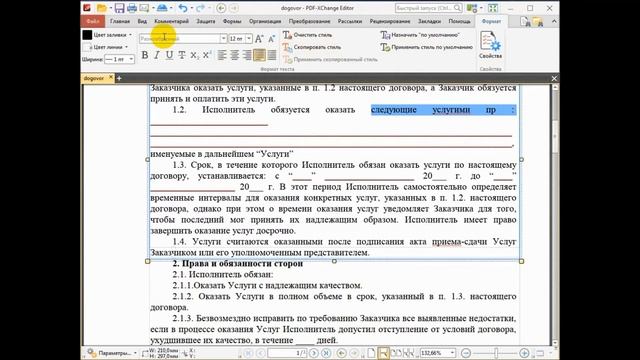Expand the fill color (Цвет заливки) dropdown
The width and height of the screenshot is (640, 360).
(x=131, y=35)
